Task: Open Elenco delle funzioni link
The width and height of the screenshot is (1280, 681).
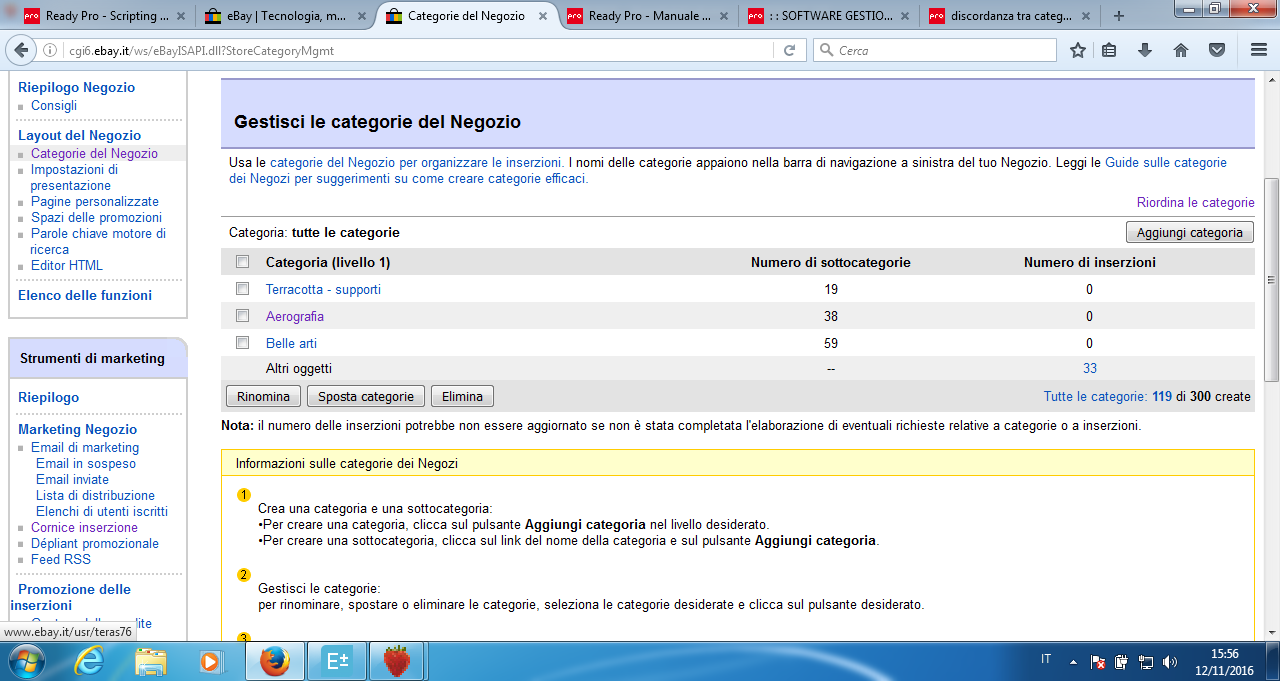Action: (x=85, y=295)
